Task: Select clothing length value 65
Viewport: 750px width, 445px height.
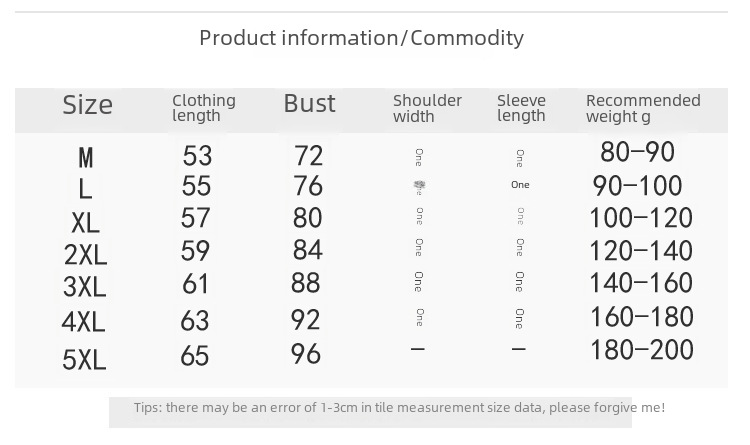Action: tap(195, 356)
